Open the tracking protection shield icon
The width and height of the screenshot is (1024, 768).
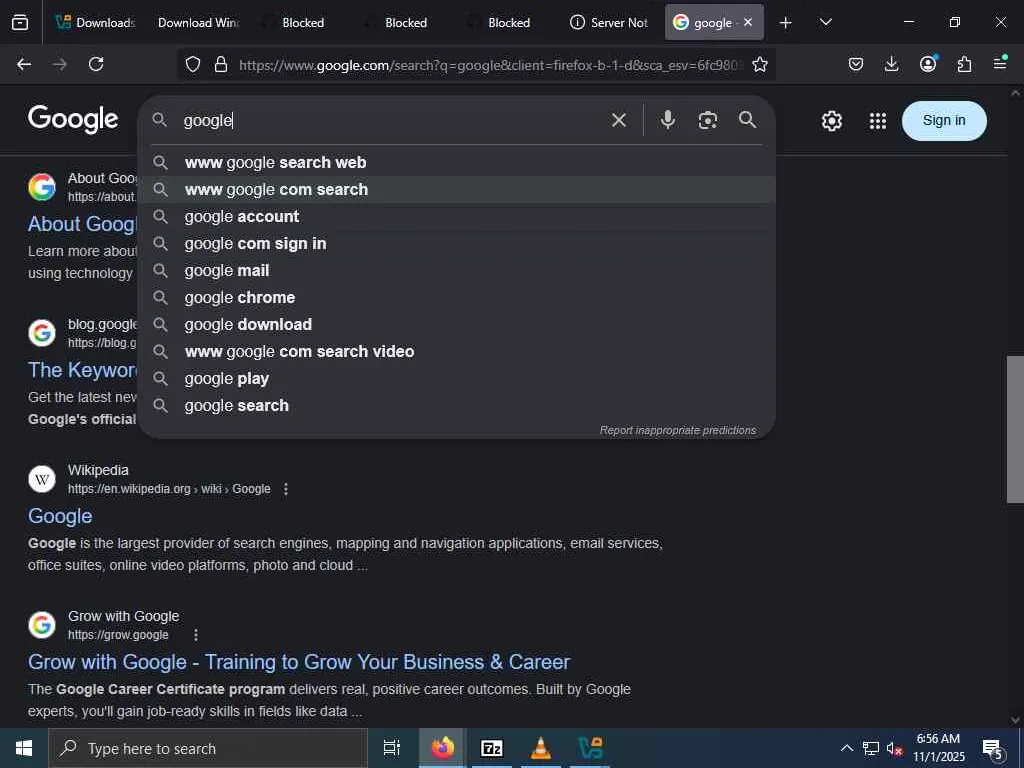193,64
